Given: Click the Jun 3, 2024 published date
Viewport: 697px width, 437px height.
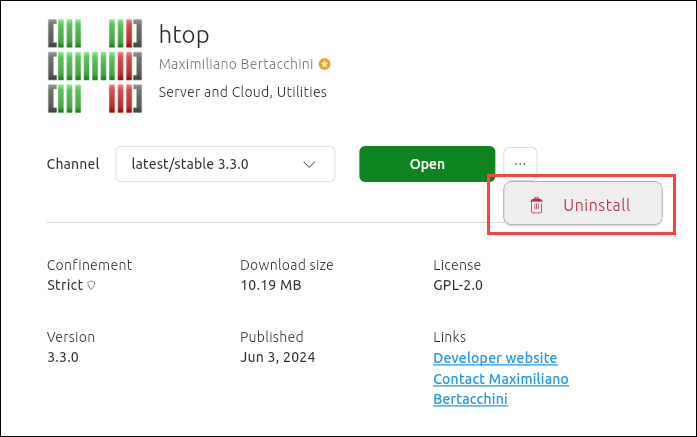Looking at the screenshot, I should click(277, 357).
